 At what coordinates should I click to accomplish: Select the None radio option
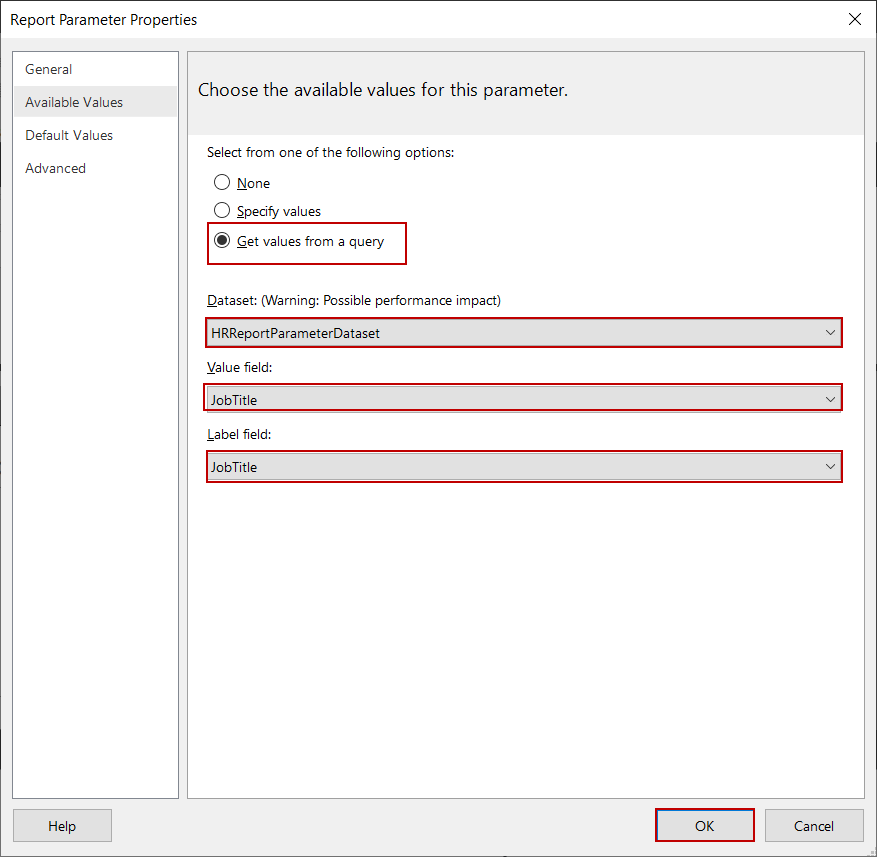[x=222, y=183]
